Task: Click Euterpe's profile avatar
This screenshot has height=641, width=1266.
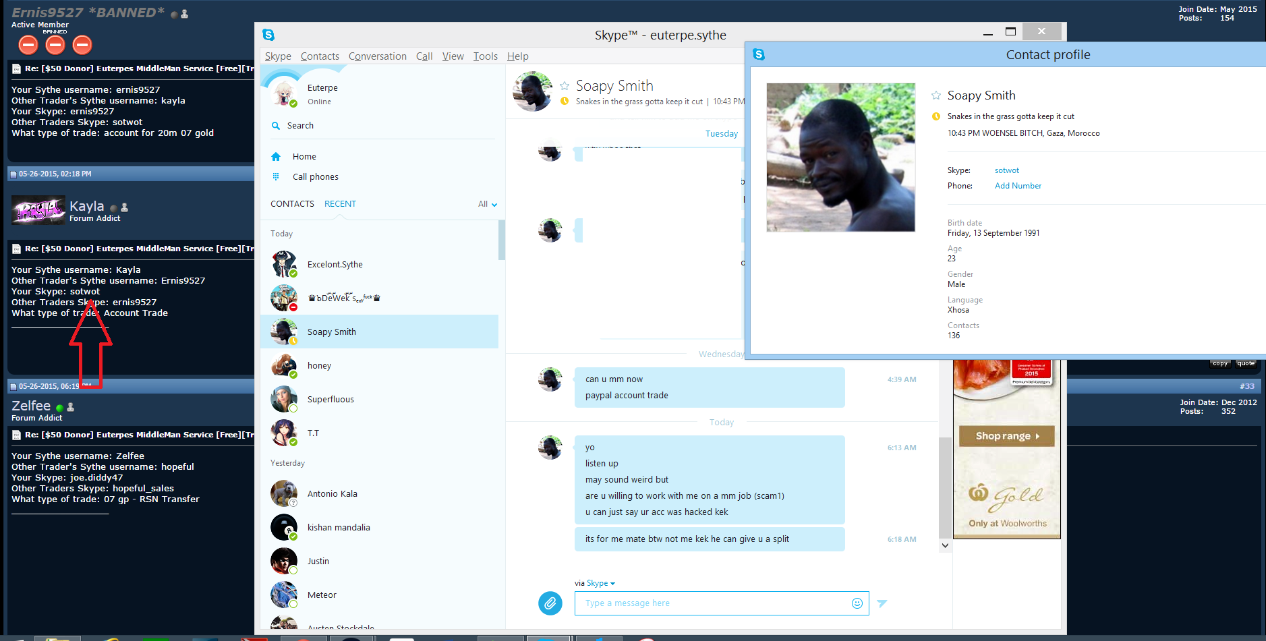Action: [285, 94]
